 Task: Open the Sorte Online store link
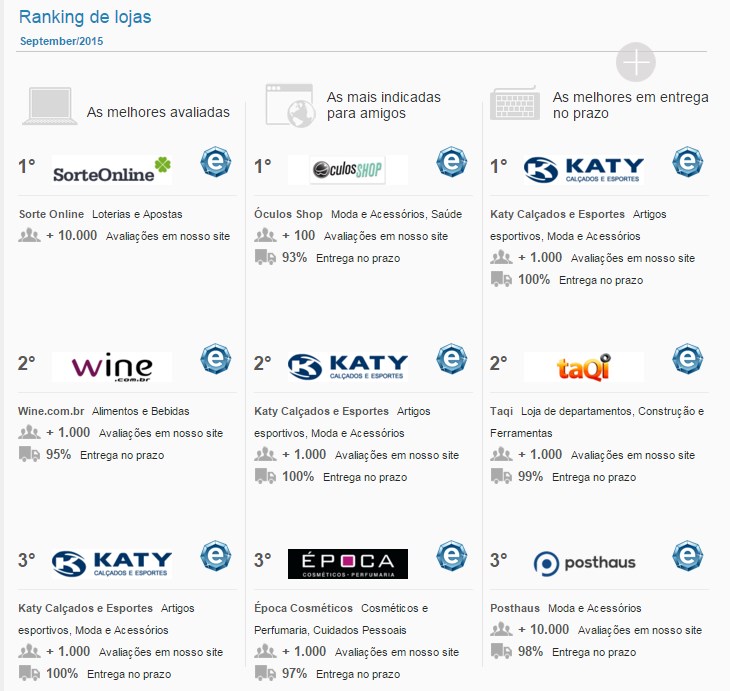pyautogui.click(x=51, y=214)
